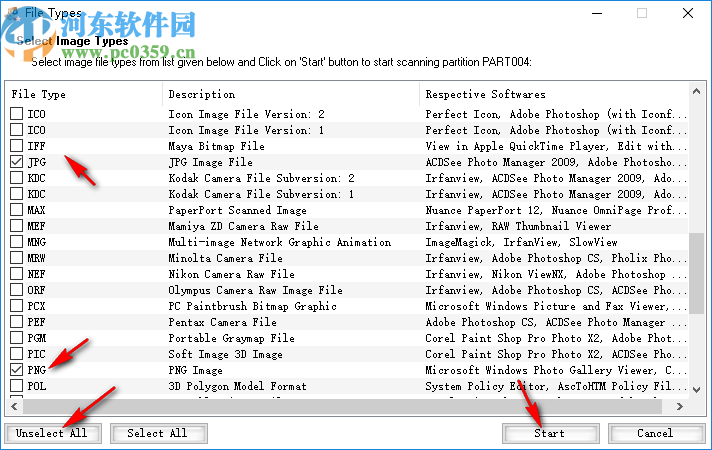Screen dimensions: 712x450
Task: Enable the KDC Subversion 2 checkbox
Action: [x=16, y=178]
